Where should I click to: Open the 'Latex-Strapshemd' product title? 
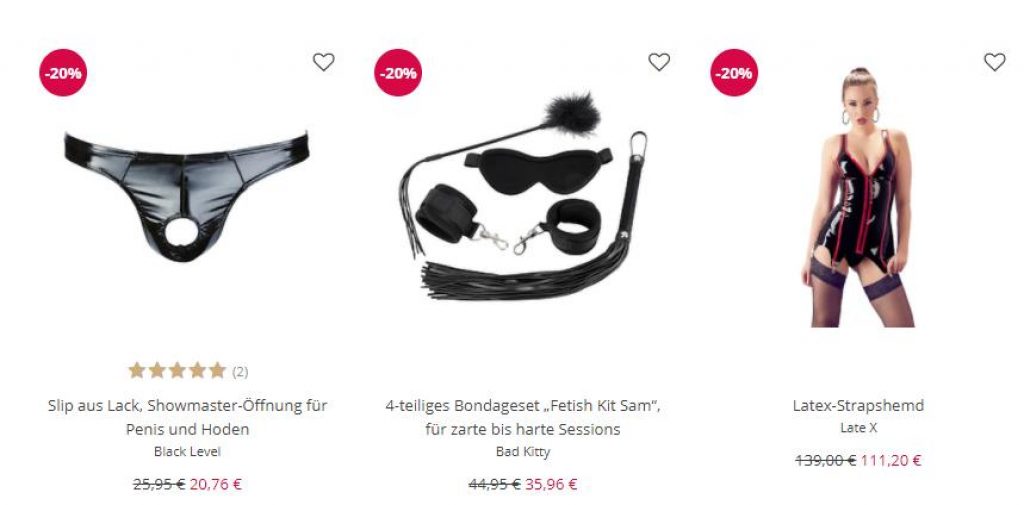click(x=858, y=405)
